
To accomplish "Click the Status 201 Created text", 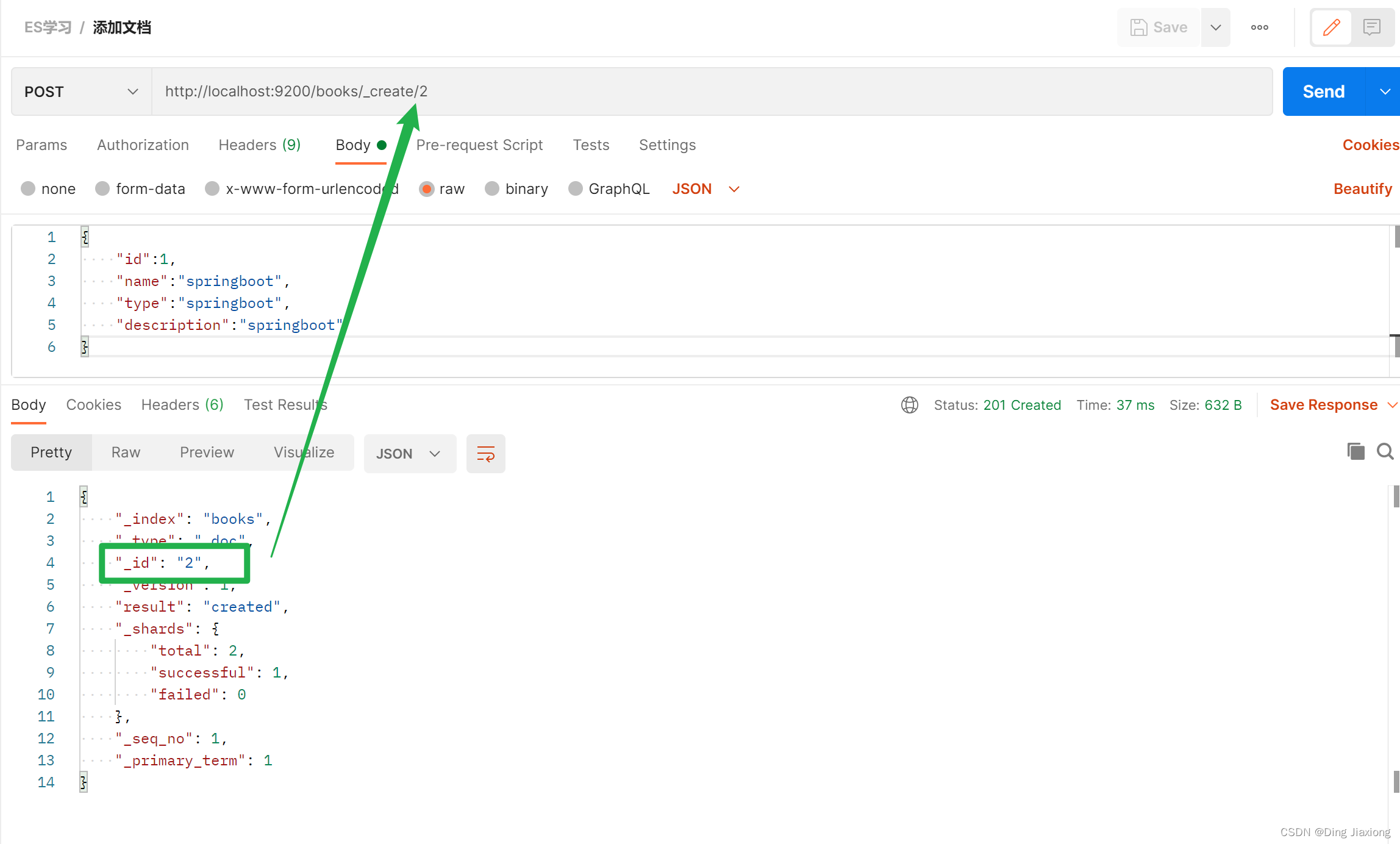I will [997, 405].
